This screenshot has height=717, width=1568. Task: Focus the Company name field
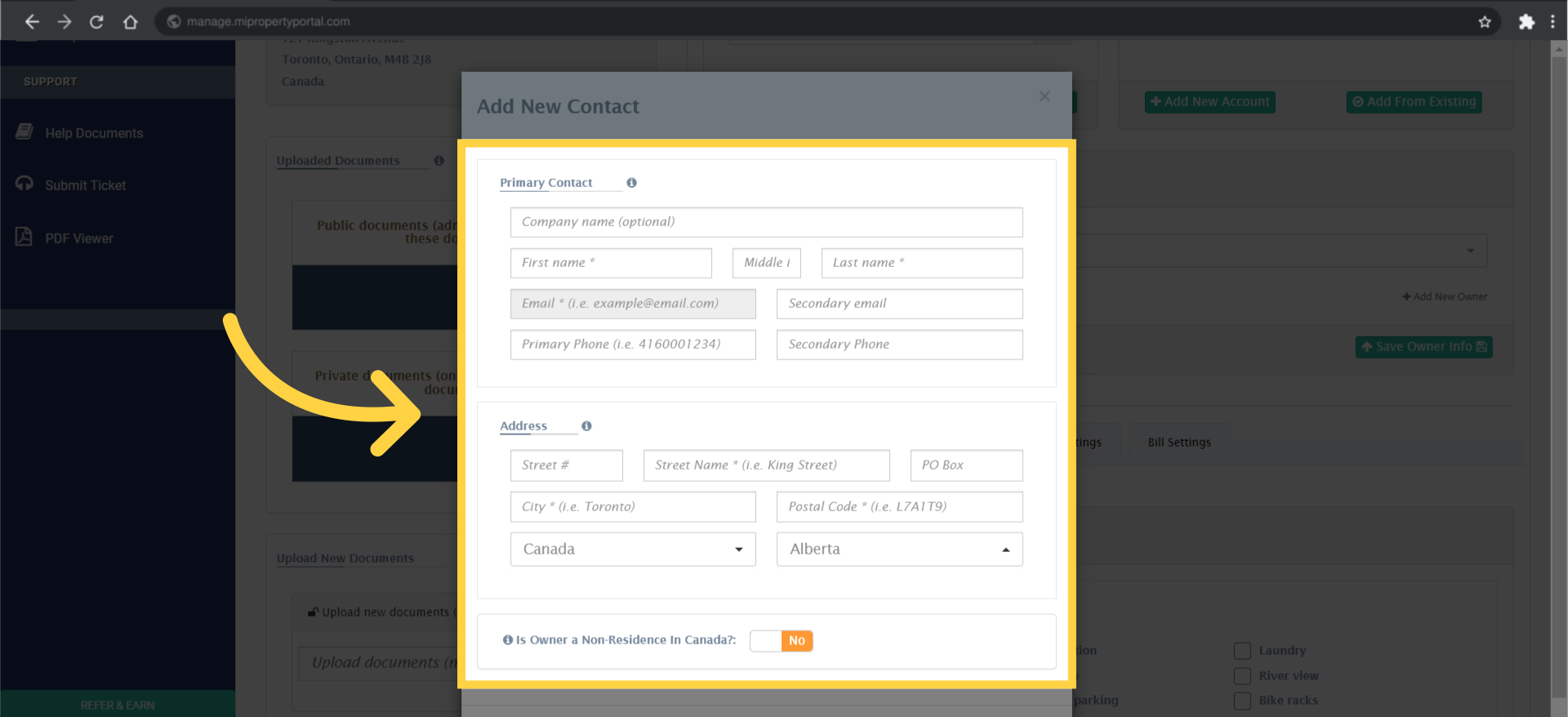[x=766, y=222]
